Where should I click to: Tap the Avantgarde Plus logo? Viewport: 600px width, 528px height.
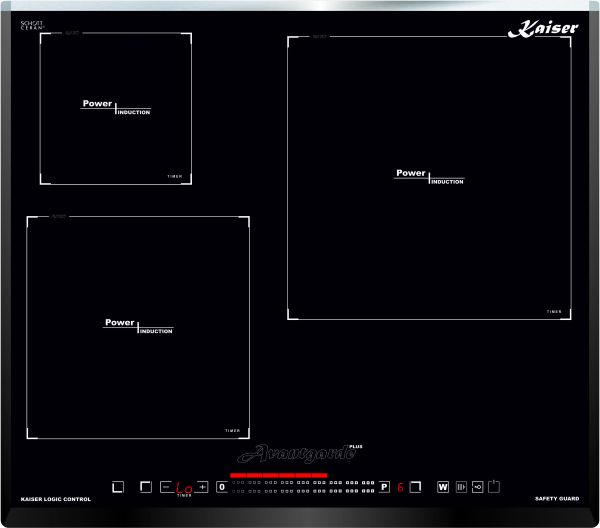coord(298,453)
